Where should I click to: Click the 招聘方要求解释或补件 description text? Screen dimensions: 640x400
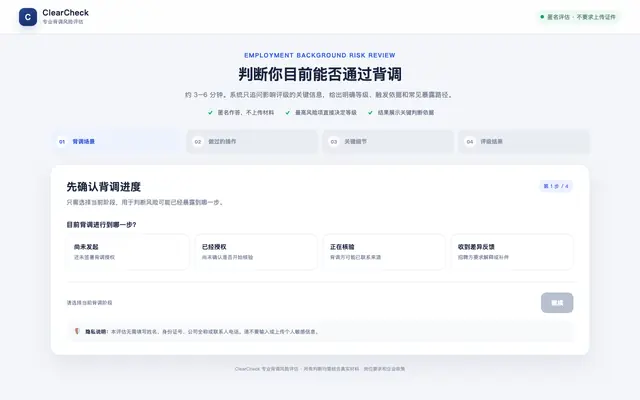click(x=483, y=257)
